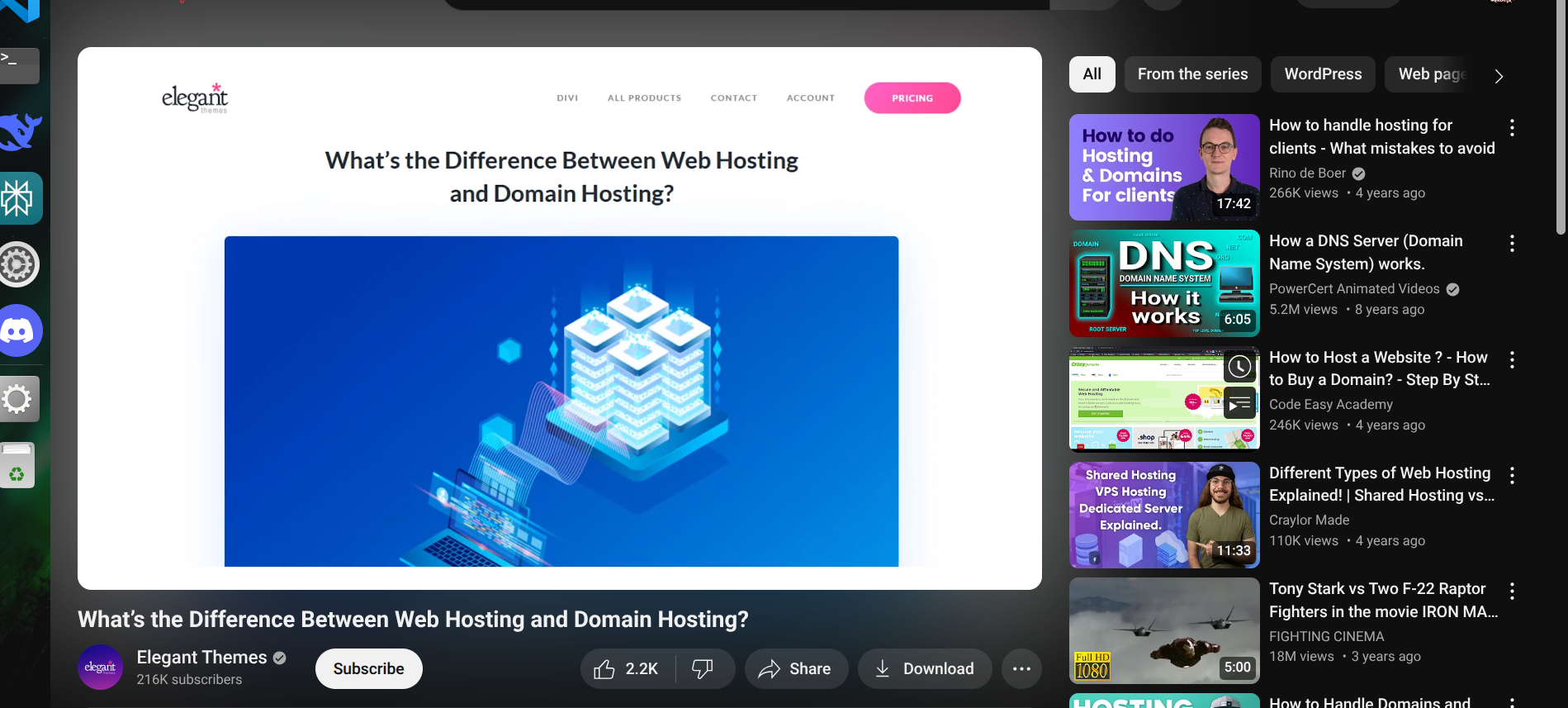Open Different Types of Web Hosting Explained title
The height and width of the screenshot is (708, 1568).
tap(1382, 484)
